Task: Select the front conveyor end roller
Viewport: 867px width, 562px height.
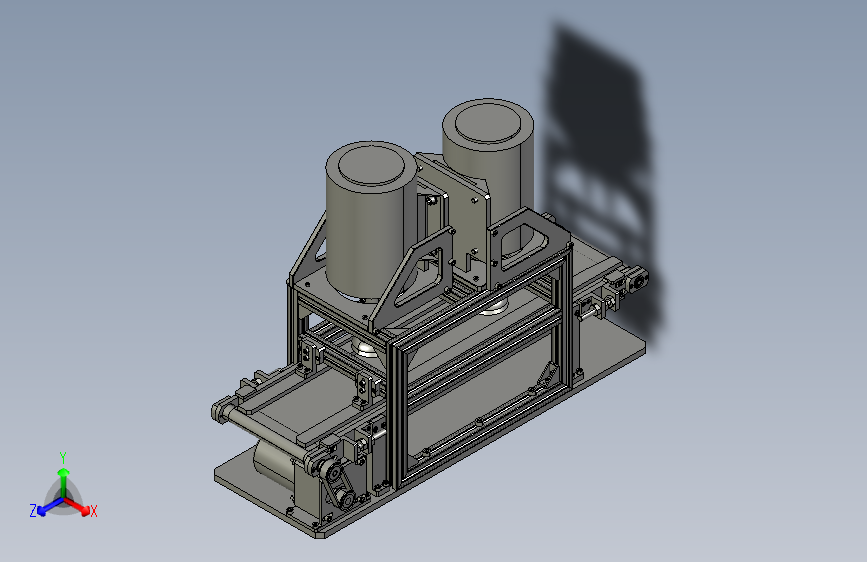Action: 264,433
